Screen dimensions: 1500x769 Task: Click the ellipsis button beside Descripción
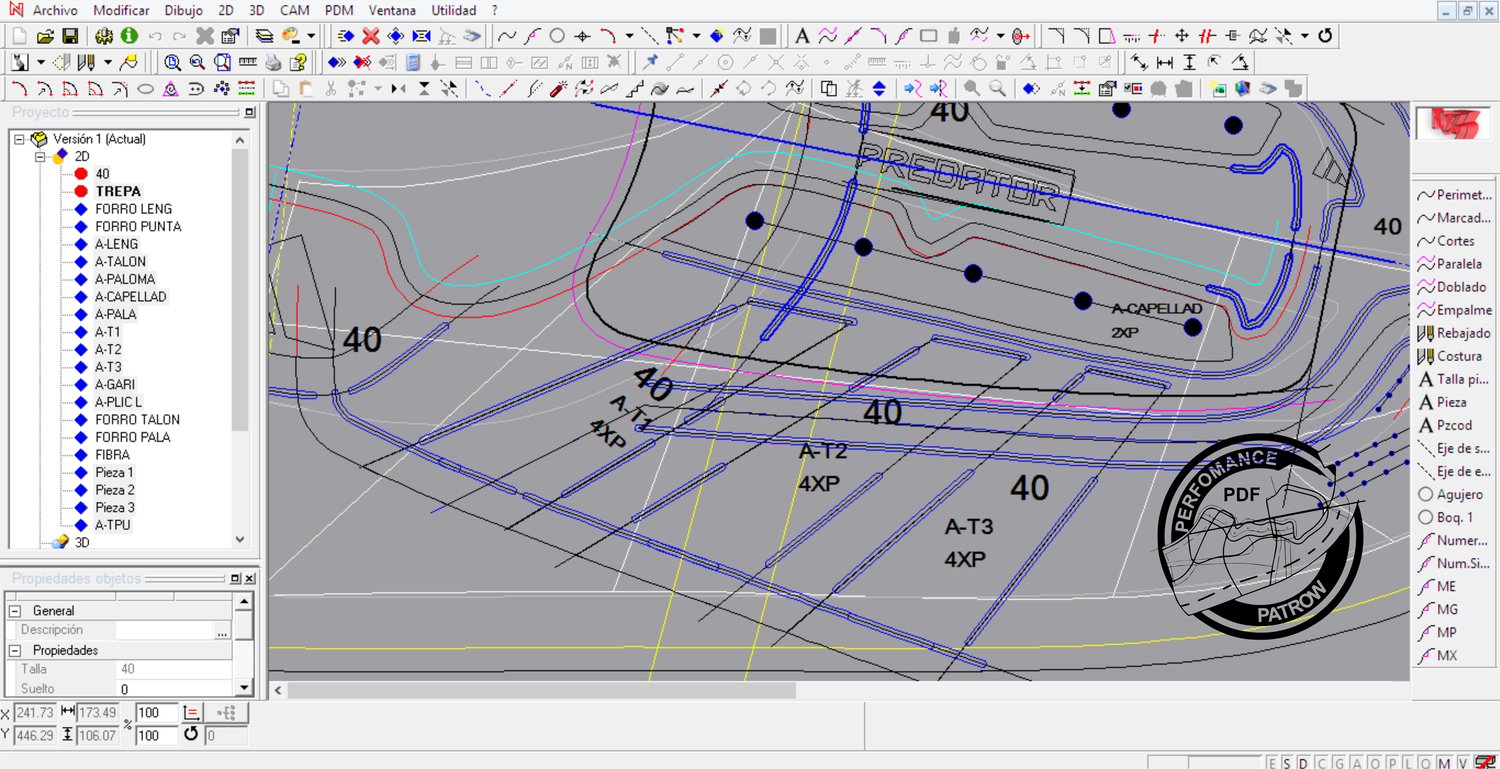[x=222, y=631]
